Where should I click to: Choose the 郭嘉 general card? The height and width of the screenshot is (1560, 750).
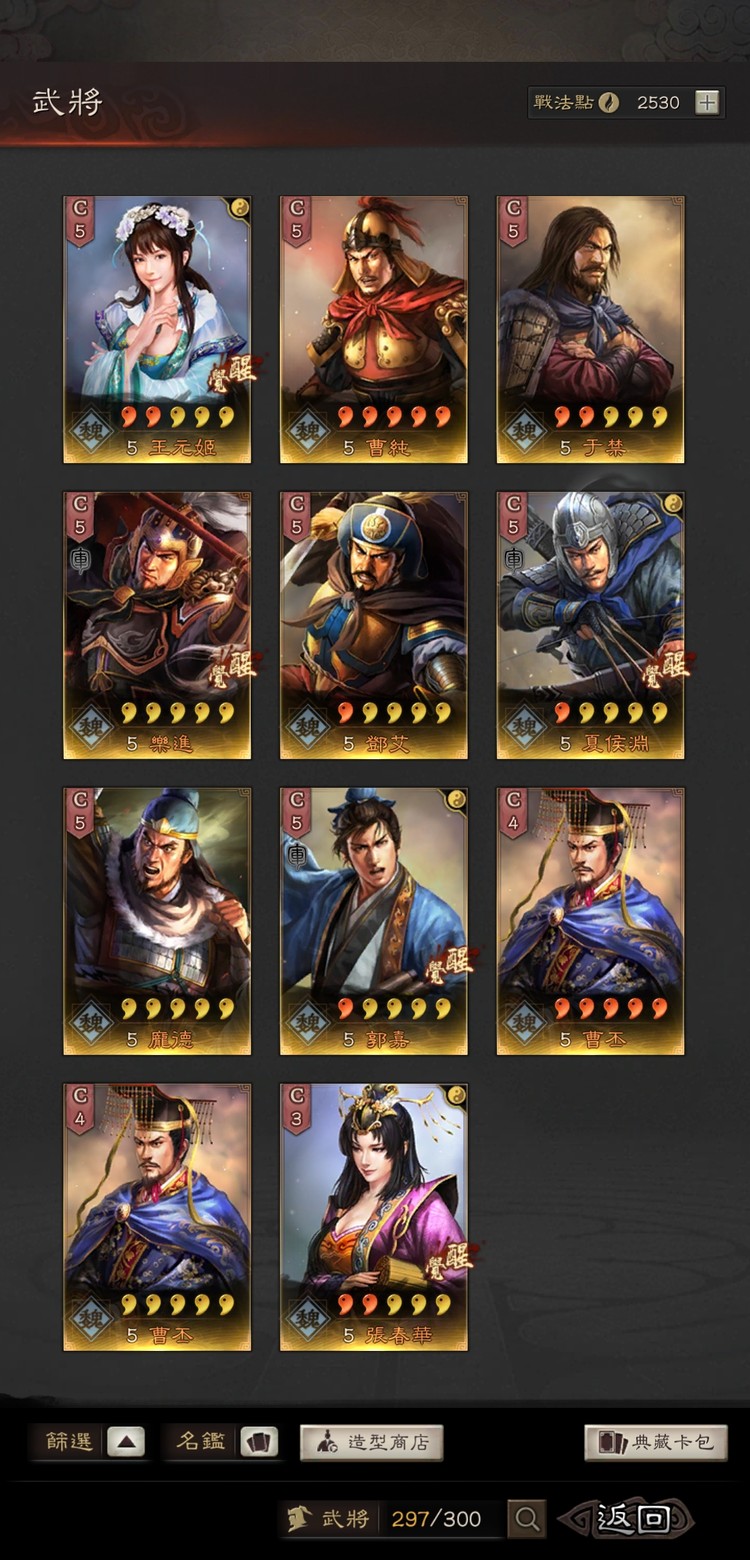(x=374, y=921)
